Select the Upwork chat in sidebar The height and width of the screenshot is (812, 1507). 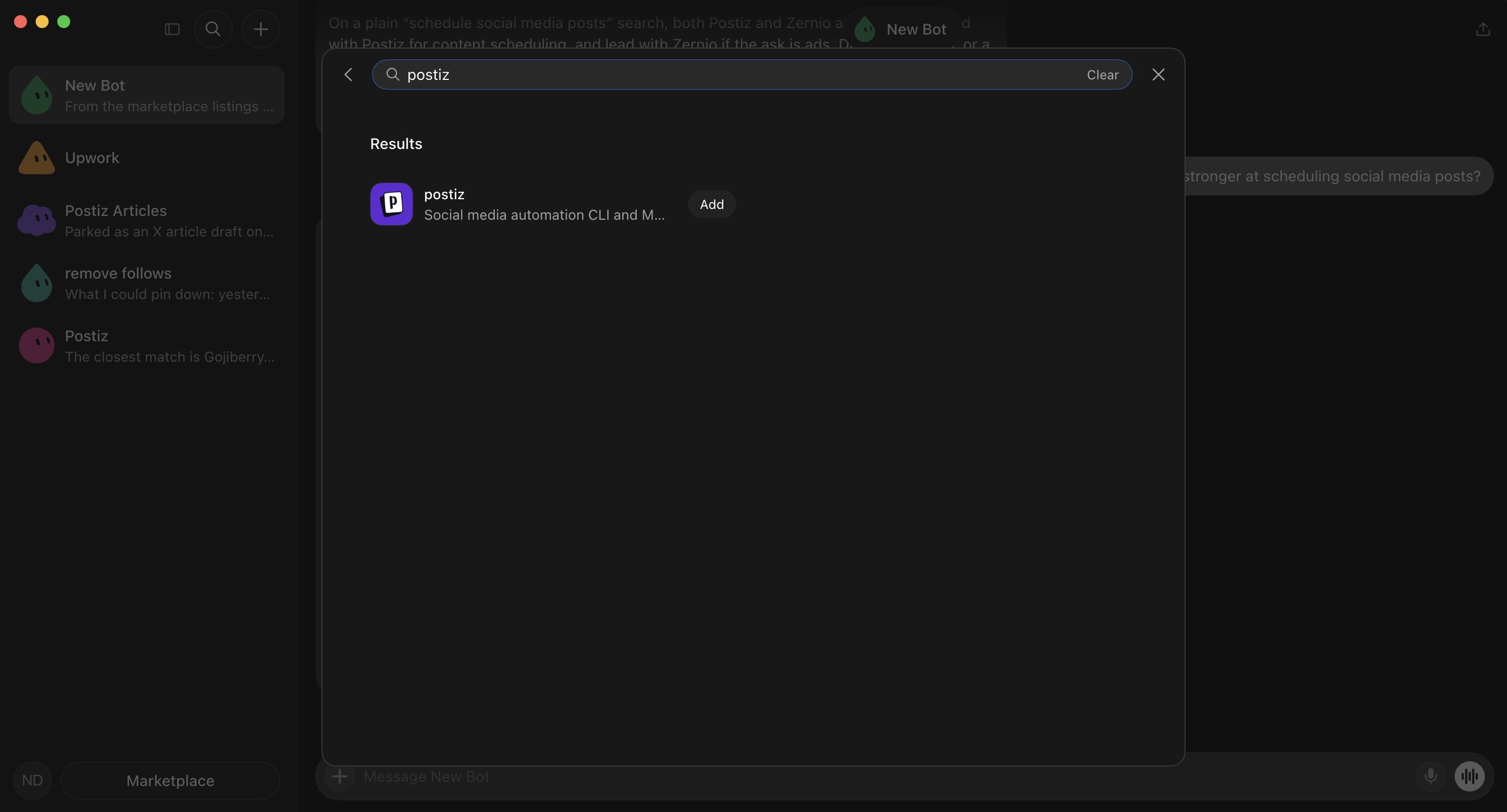(147, 158)
